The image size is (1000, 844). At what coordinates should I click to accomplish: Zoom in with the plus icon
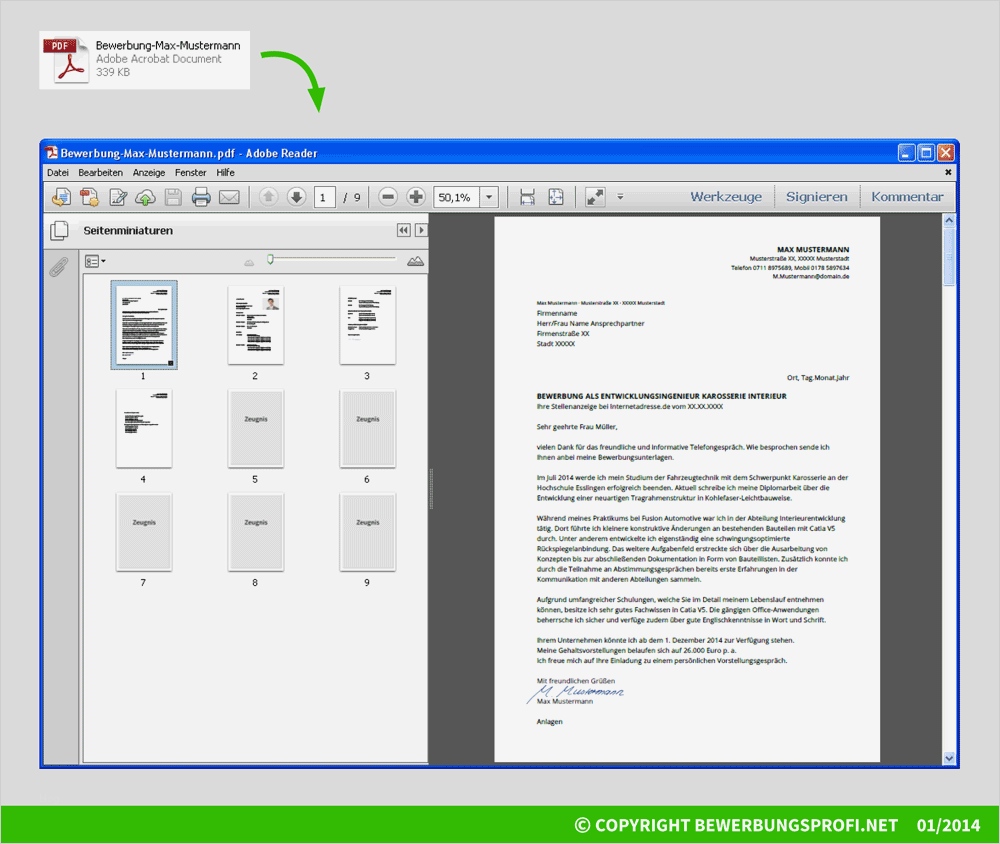(417, 197)
